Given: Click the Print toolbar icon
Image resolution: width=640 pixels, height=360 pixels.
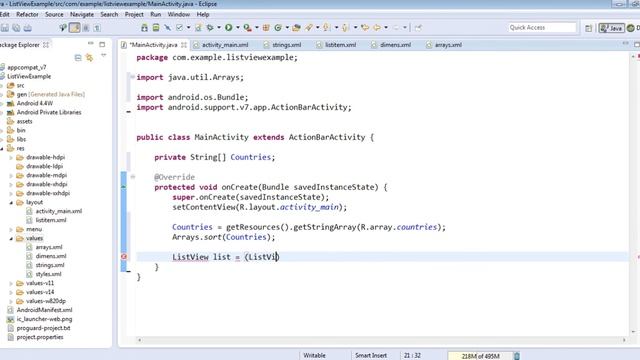Looking at the screenshot, I should (x=28, y=28).
